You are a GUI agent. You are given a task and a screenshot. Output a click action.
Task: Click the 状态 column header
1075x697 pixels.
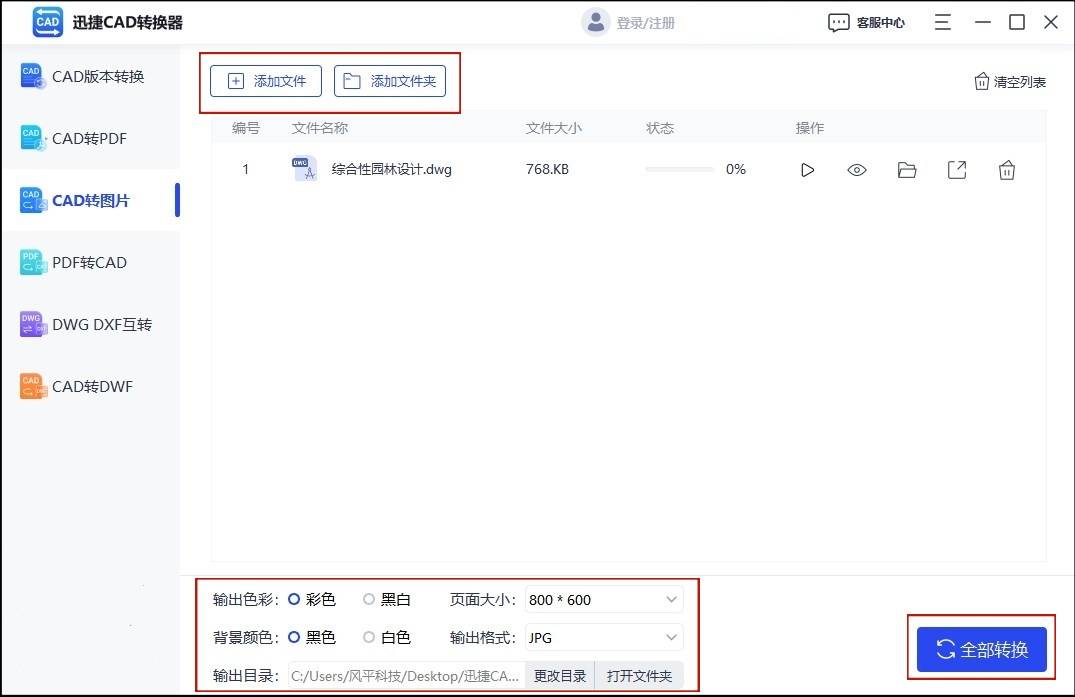[x=660, y=128]
